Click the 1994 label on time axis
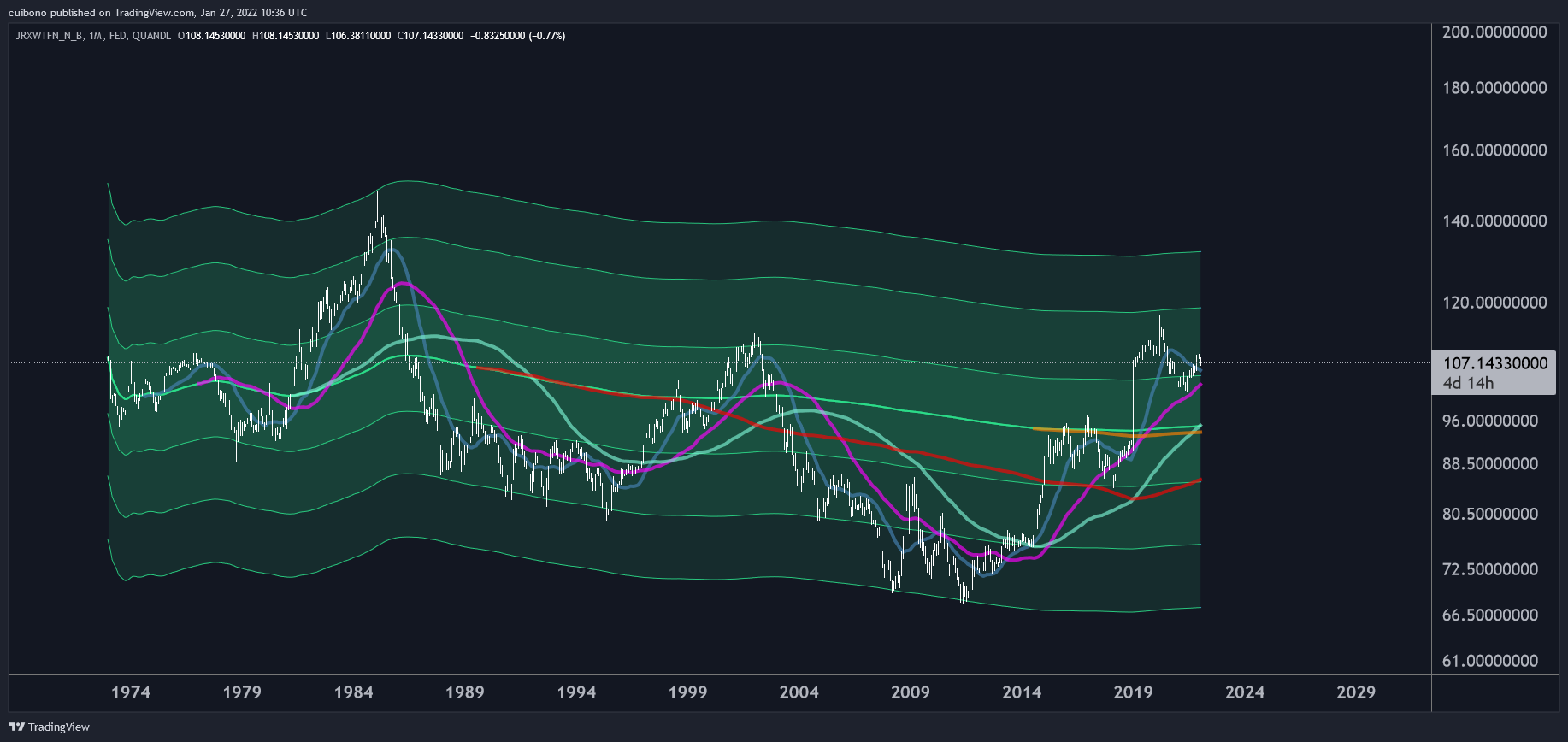The image size is (1568, 742). click(576, 692)
